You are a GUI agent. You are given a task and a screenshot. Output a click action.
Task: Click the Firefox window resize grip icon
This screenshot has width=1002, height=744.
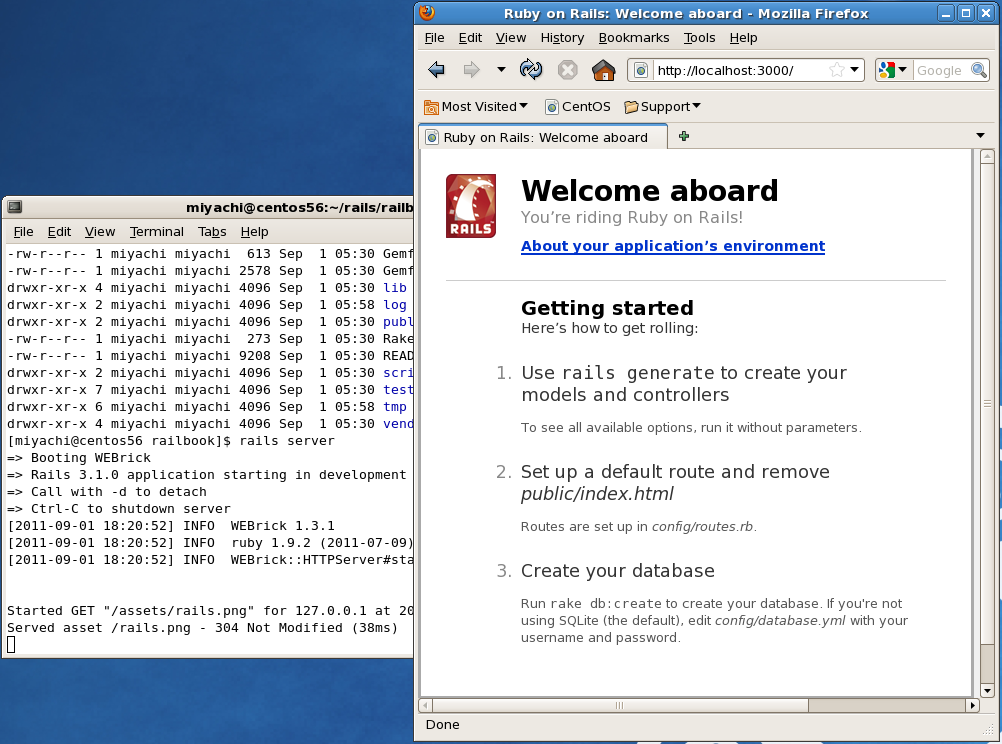[x=988, y=729]
